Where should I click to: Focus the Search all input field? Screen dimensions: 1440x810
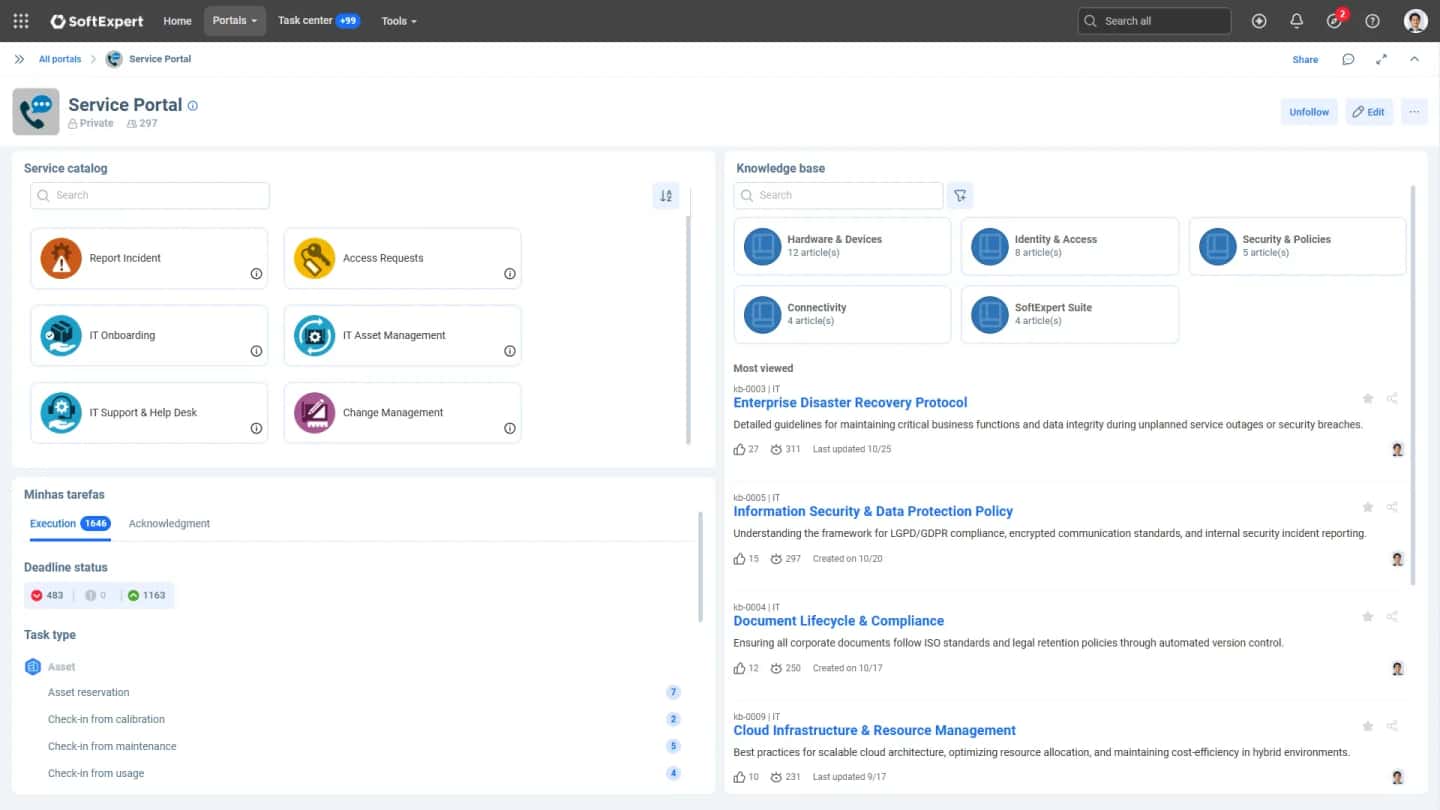(1155, 21)
